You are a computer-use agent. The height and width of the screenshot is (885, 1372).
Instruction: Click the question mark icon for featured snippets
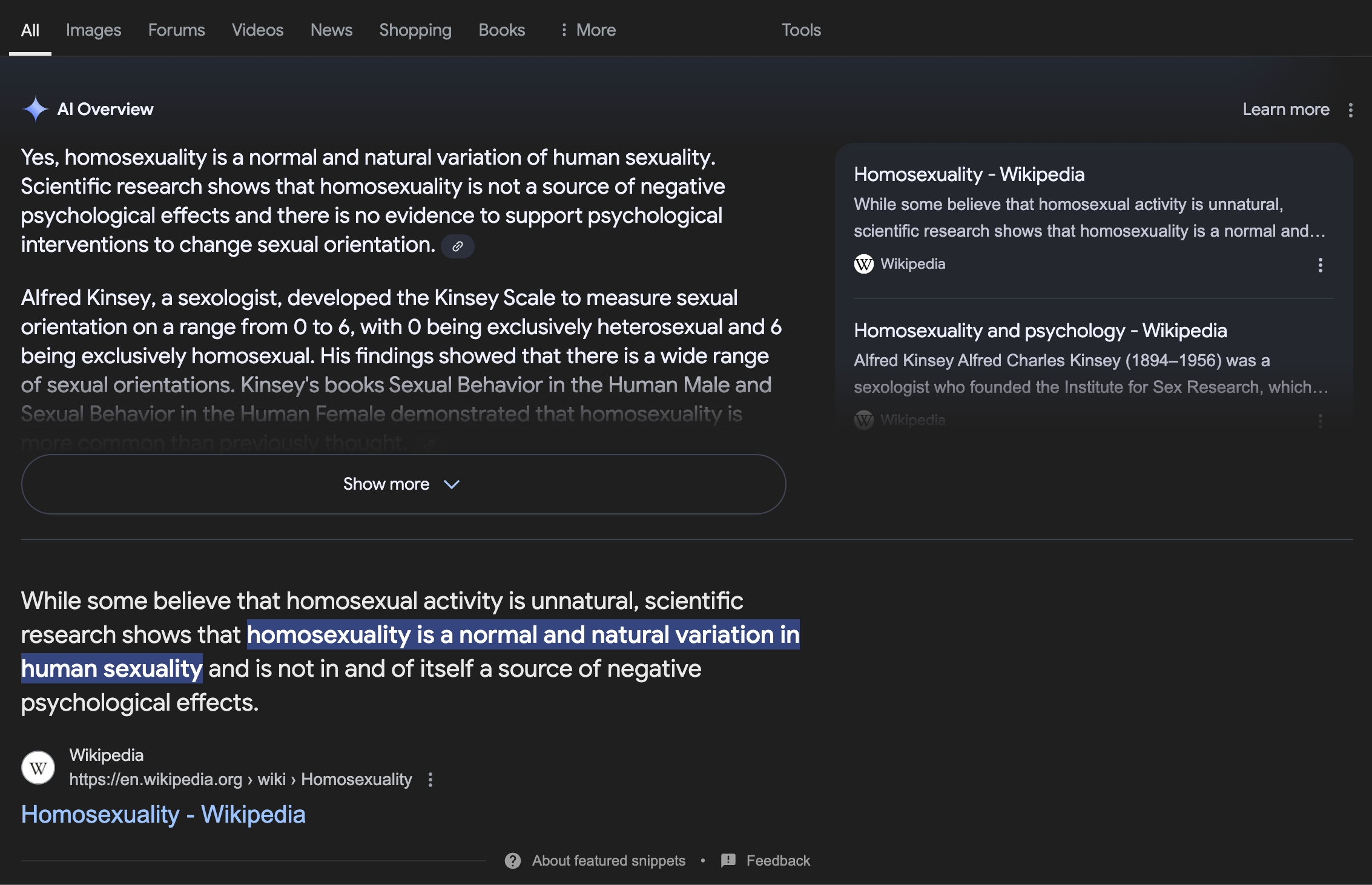(513, 860)
